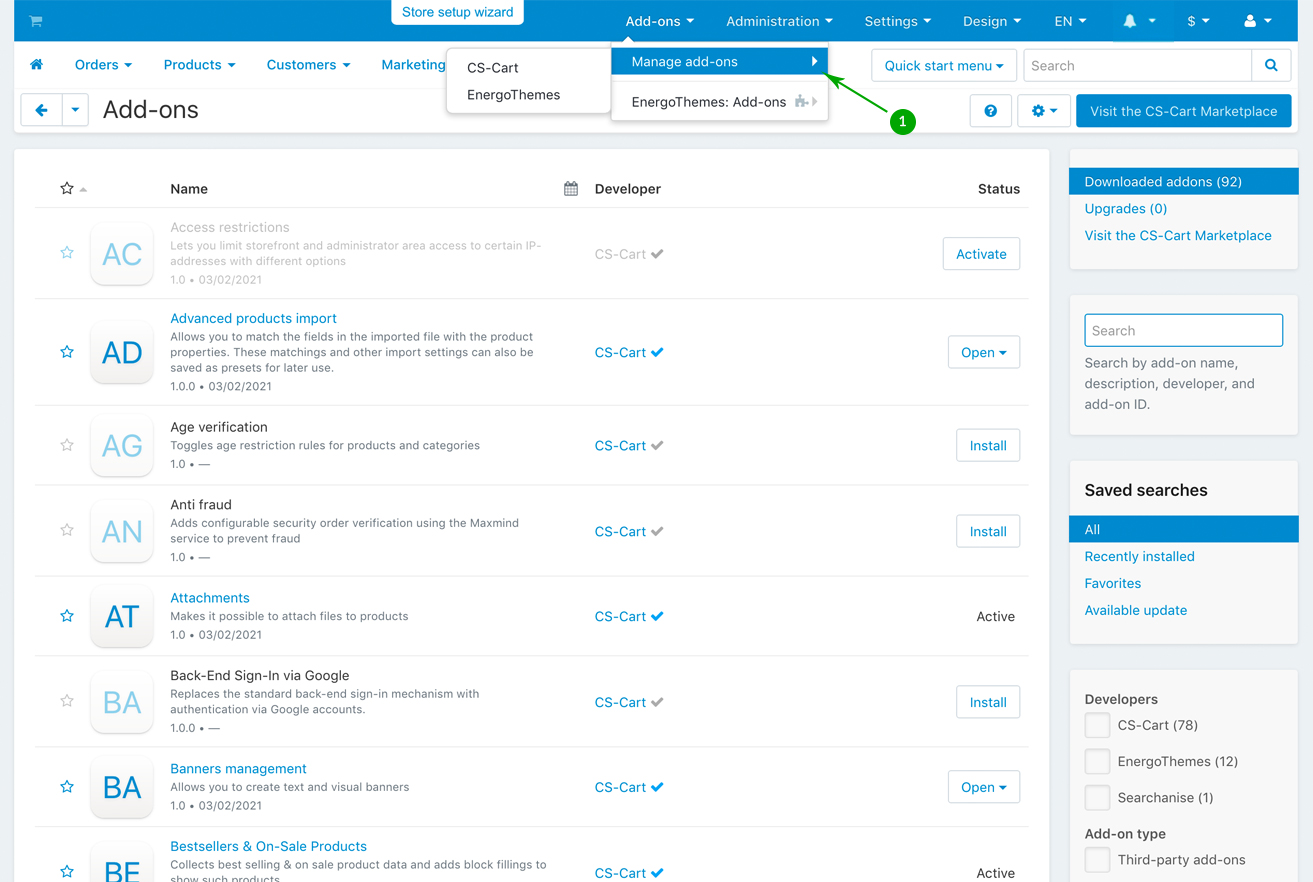This screenshot has height=882, width=1313.
Task: Install the Age verification add-on
Action: (x=987, y=446)
